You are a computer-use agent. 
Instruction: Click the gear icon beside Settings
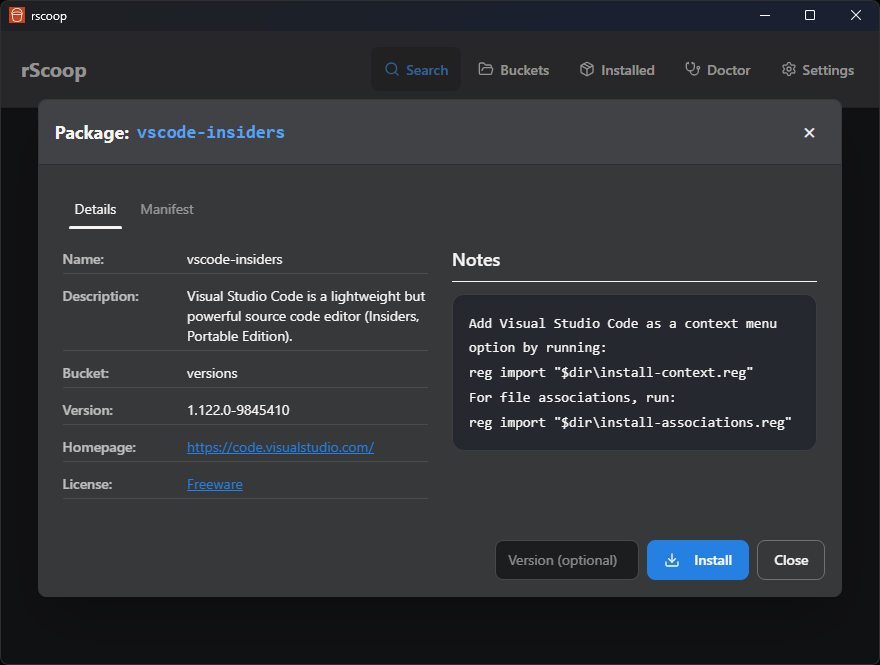(x=789, y=69)
